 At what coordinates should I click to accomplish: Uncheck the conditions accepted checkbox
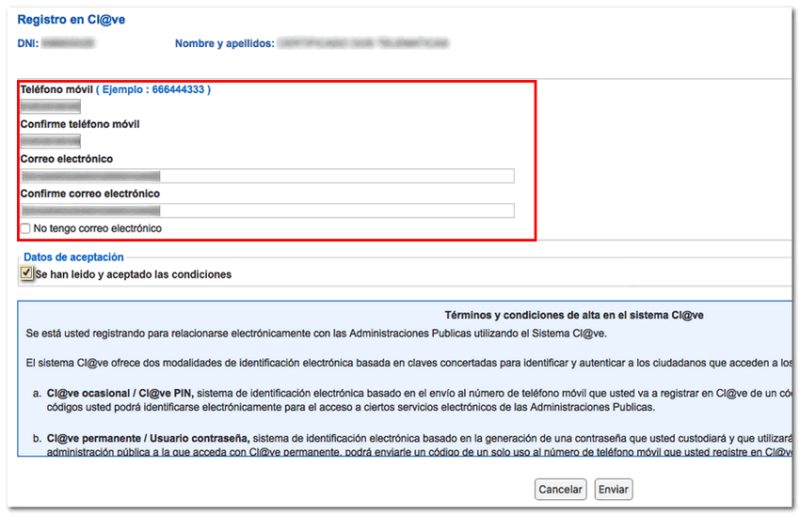pos(27,273)
